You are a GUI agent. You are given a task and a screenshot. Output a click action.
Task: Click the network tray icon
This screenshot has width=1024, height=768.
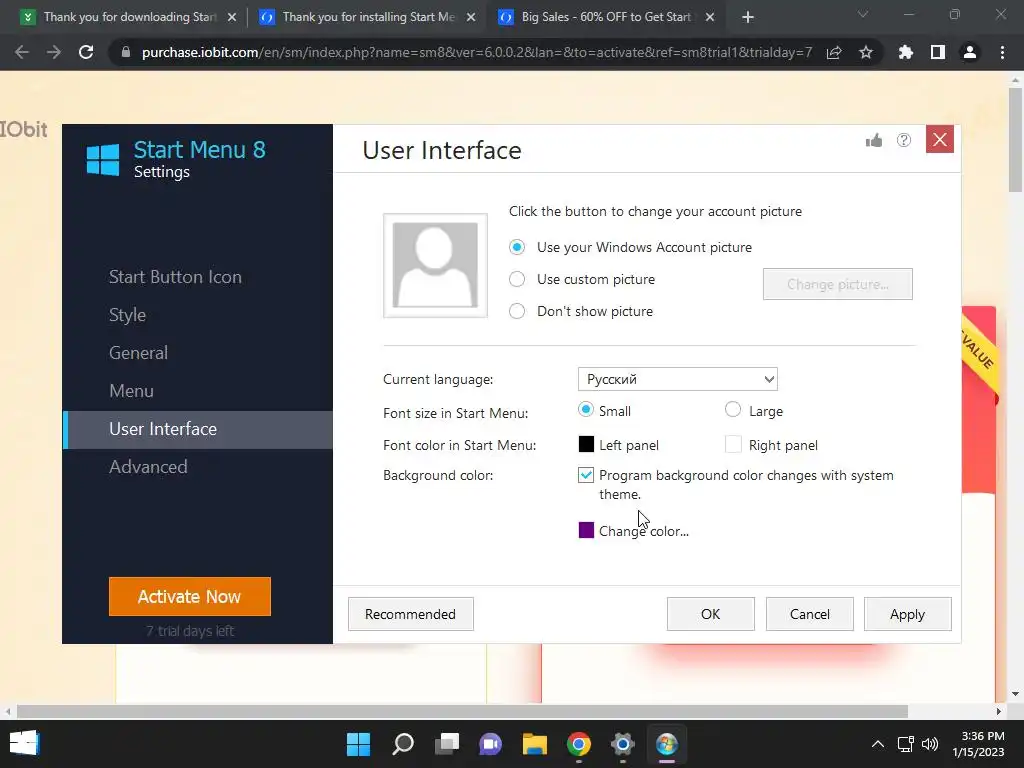pos(906,744)
